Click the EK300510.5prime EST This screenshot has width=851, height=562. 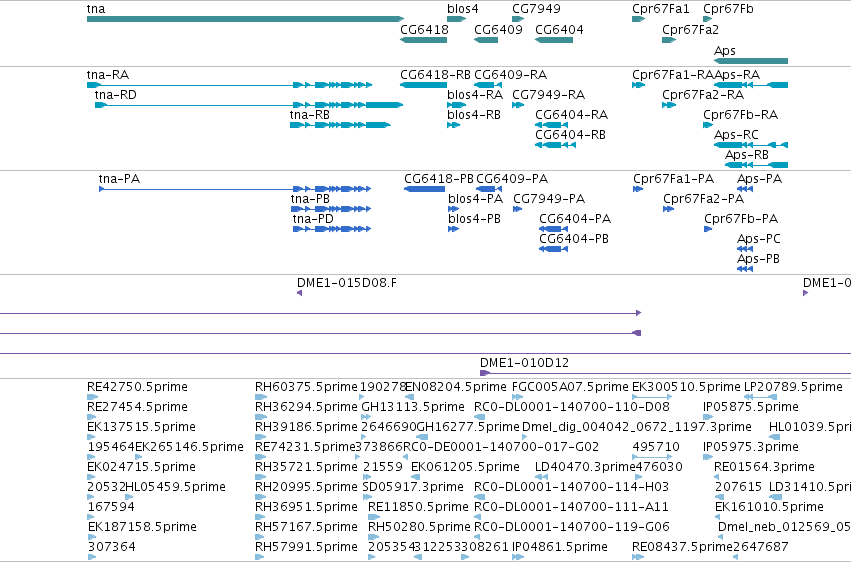(x=652, y=397)
